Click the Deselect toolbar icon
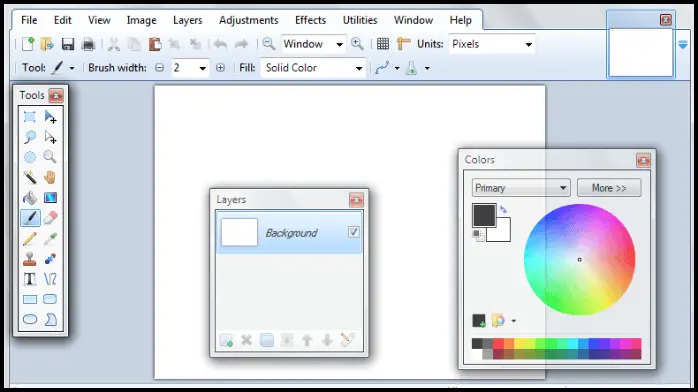This screenshot has width=698, height=392. click(x=195, y=44)
